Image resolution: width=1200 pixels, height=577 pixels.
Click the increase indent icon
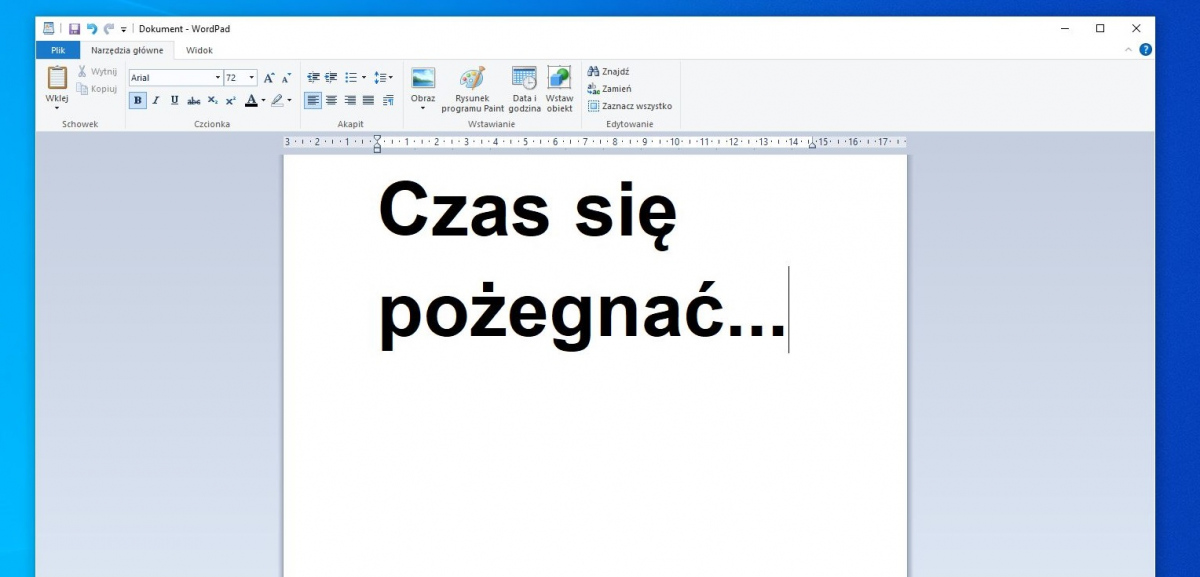[x=331, y=78]
